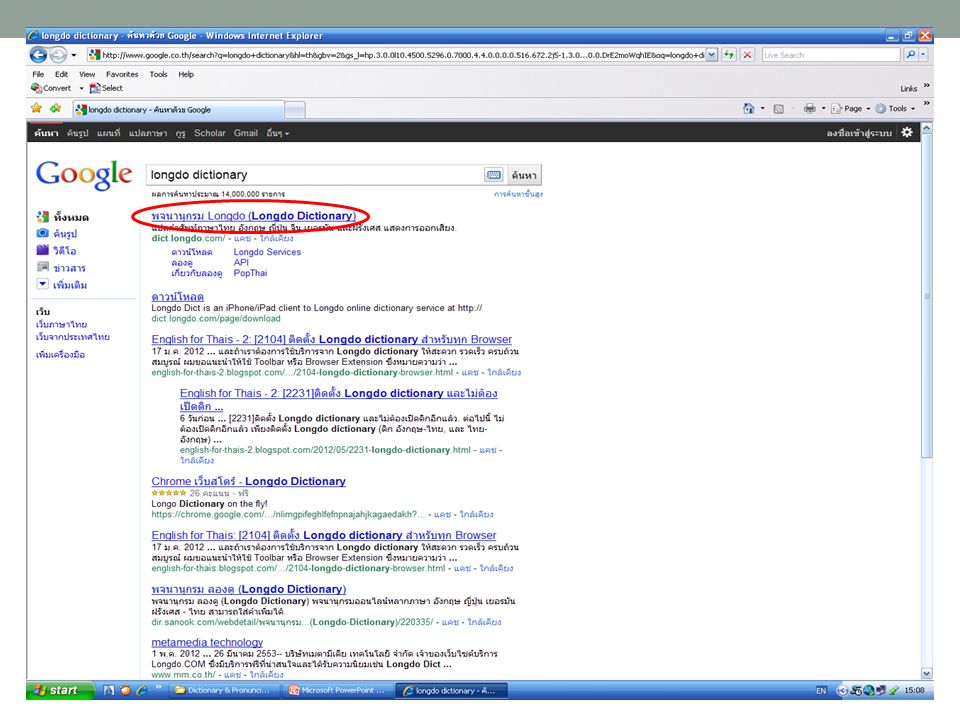Click PopThai sitelink
Screen dimensions: 960x720
[x=250, y=273]
